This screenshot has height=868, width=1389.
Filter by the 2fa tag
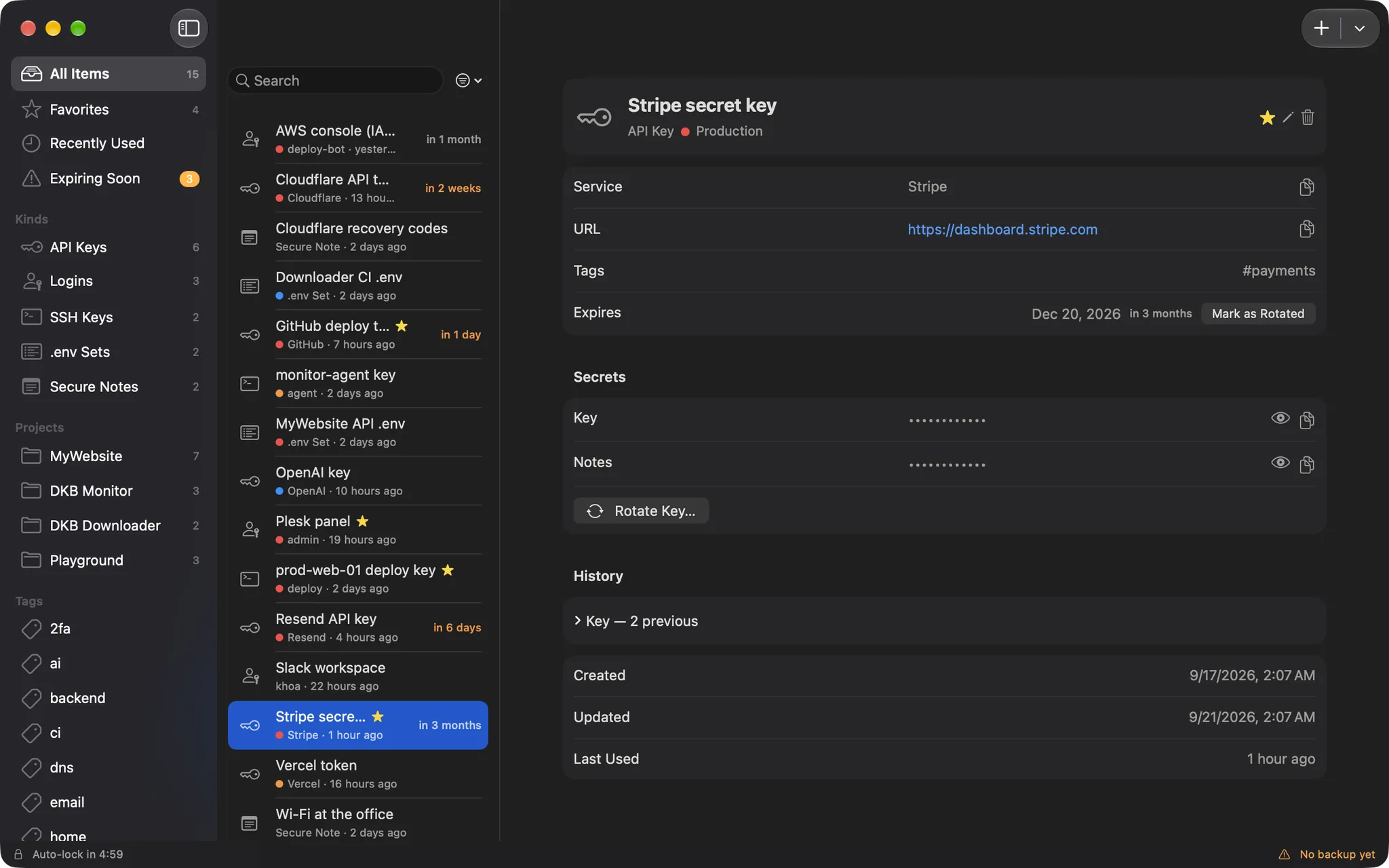(109, 629)
